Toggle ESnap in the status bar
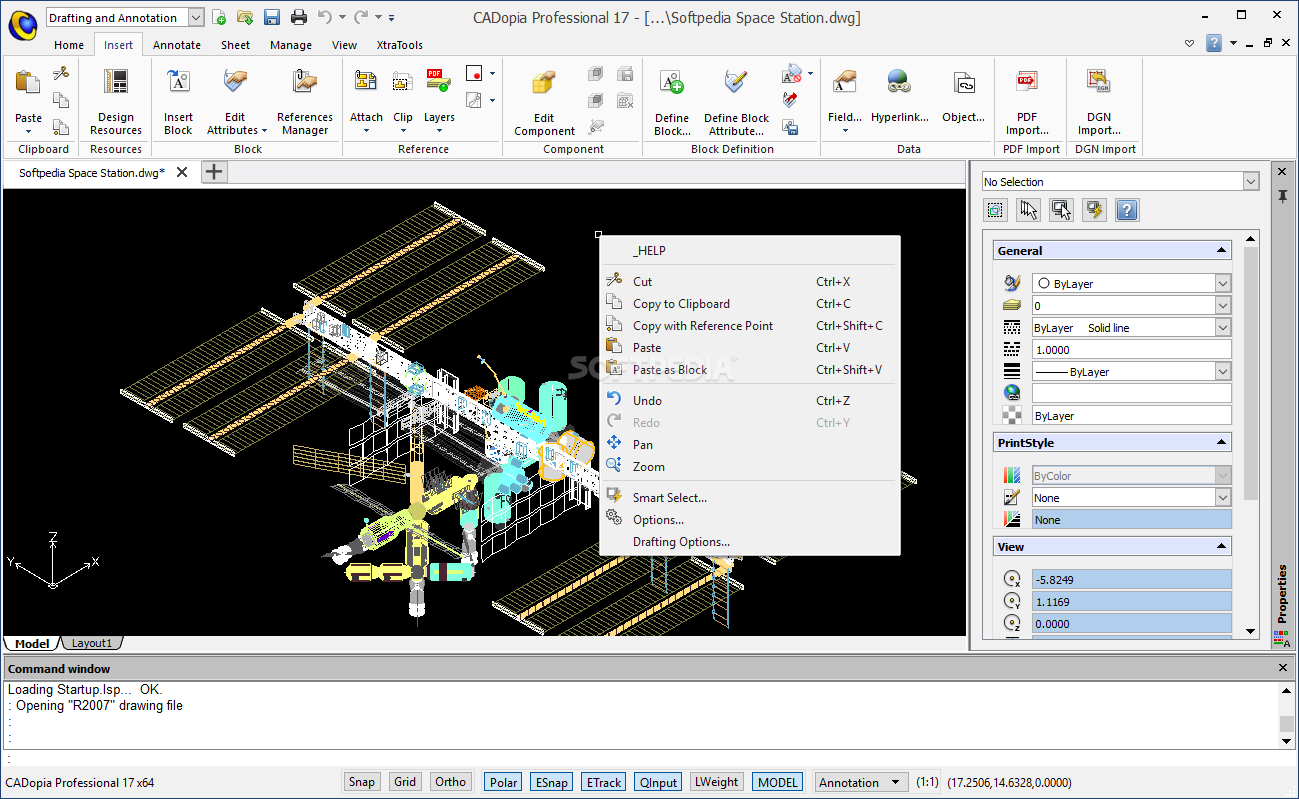 [x=552, y=782]
